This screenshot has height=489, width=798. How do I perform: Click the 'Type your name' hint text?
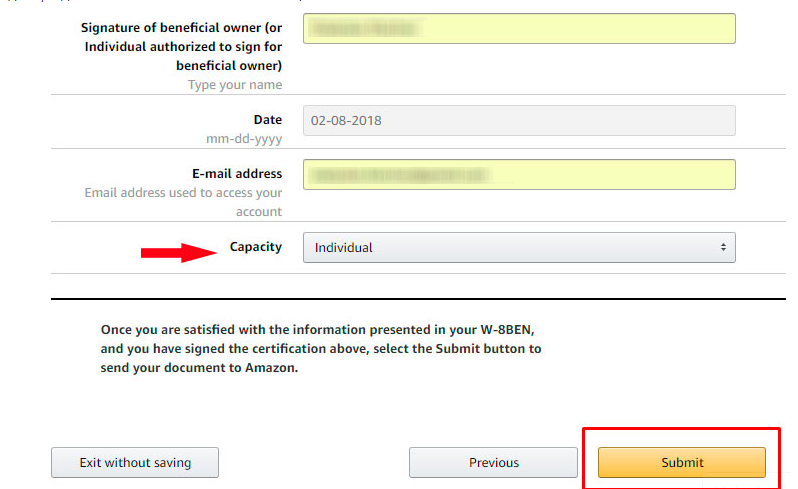(x=235, y=85)
